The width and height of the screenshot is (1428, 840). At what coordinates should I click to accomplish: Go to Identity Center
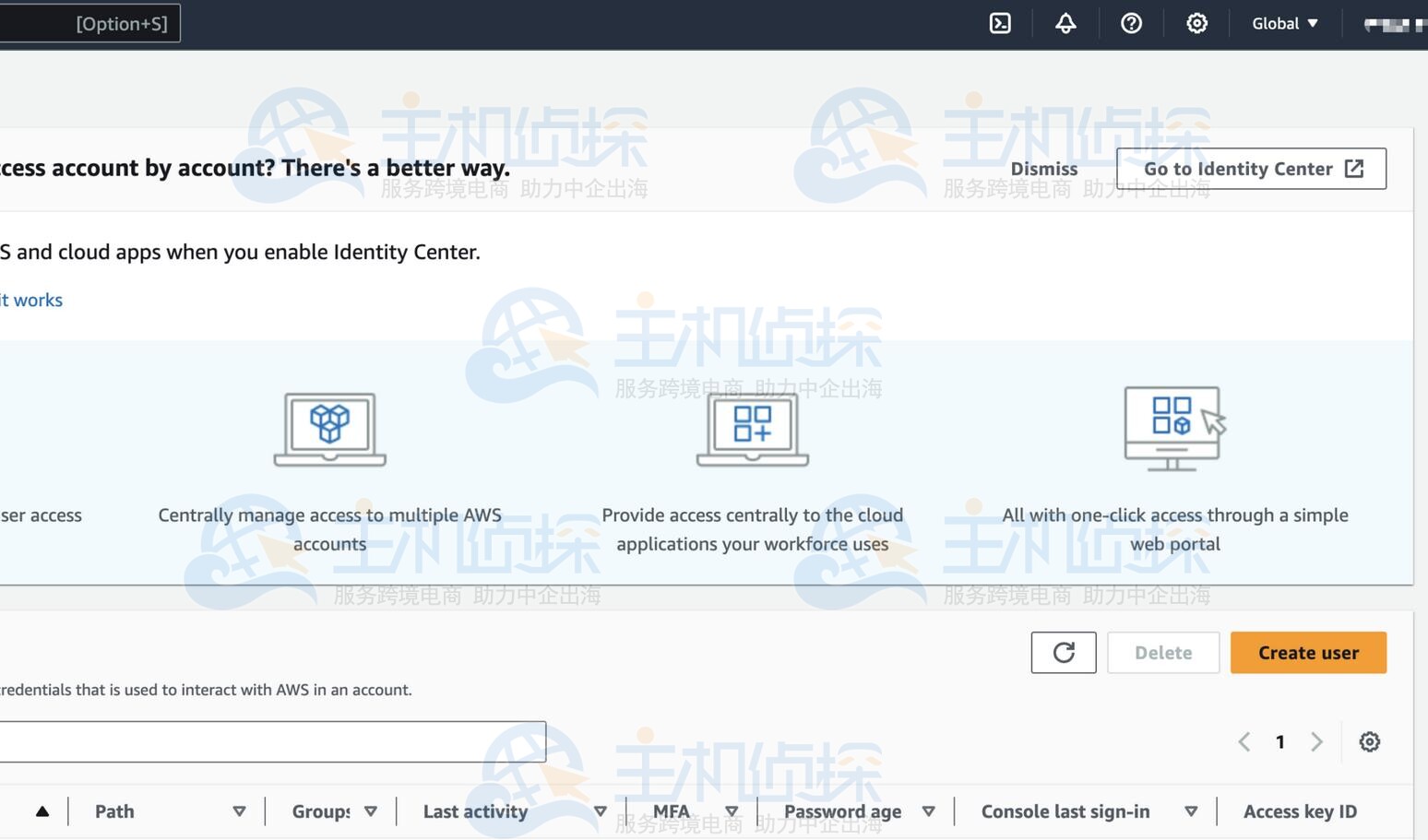click(x=1251, y=169)
